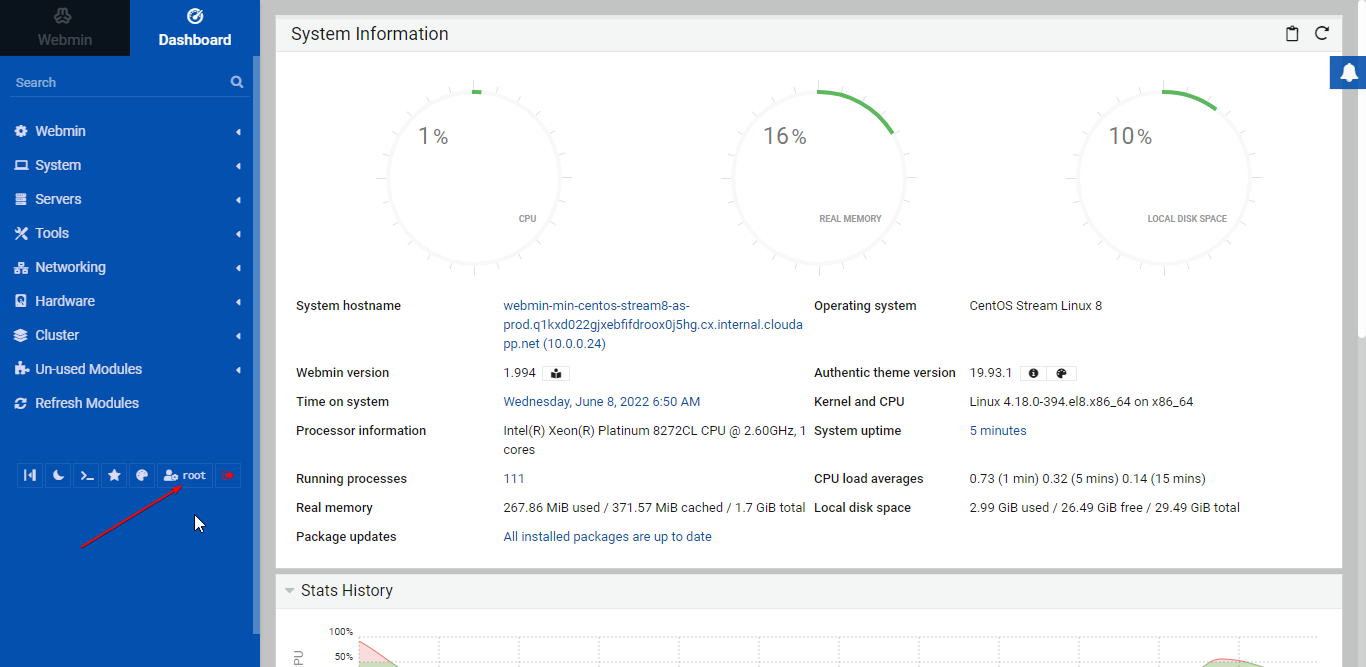
Task: Click the palette icon beside theme version
Action: pos(1062,373)
